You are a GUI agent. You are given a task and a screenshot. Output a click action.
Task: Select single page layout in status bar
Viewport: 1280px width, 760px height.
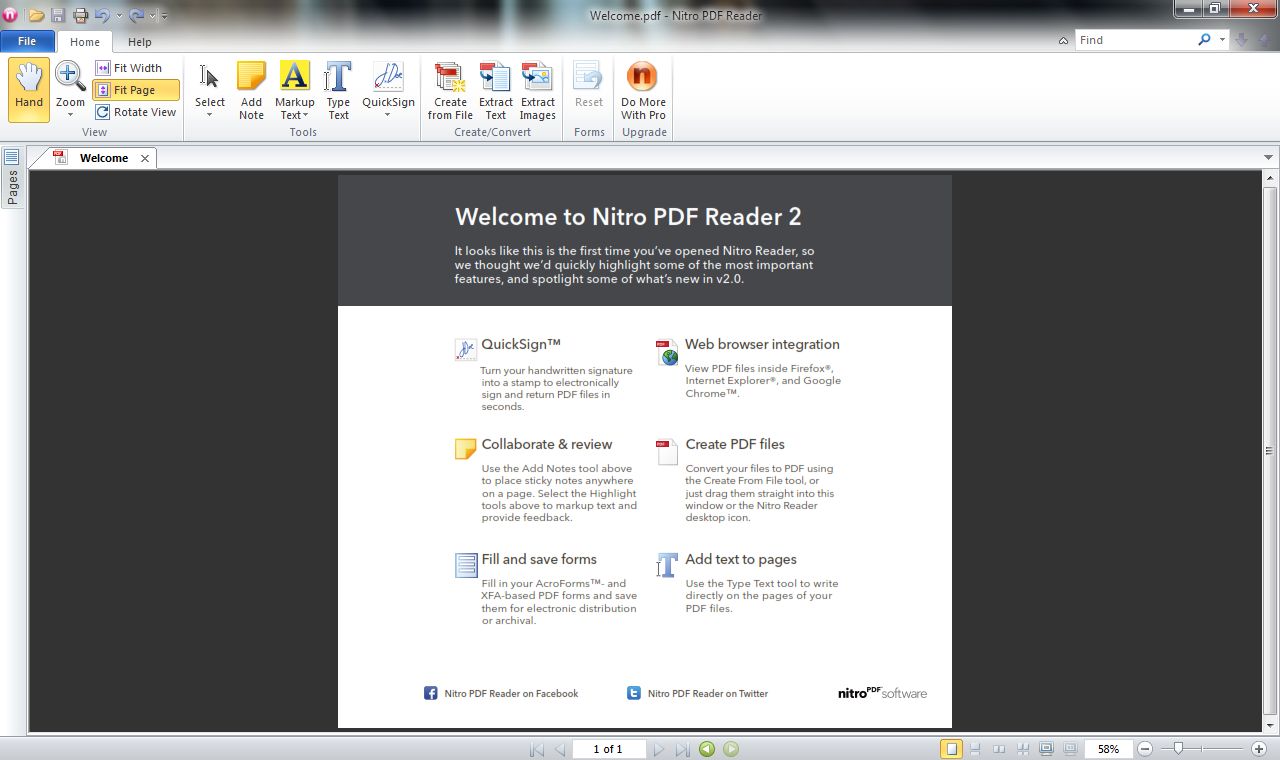pos(951,749)
